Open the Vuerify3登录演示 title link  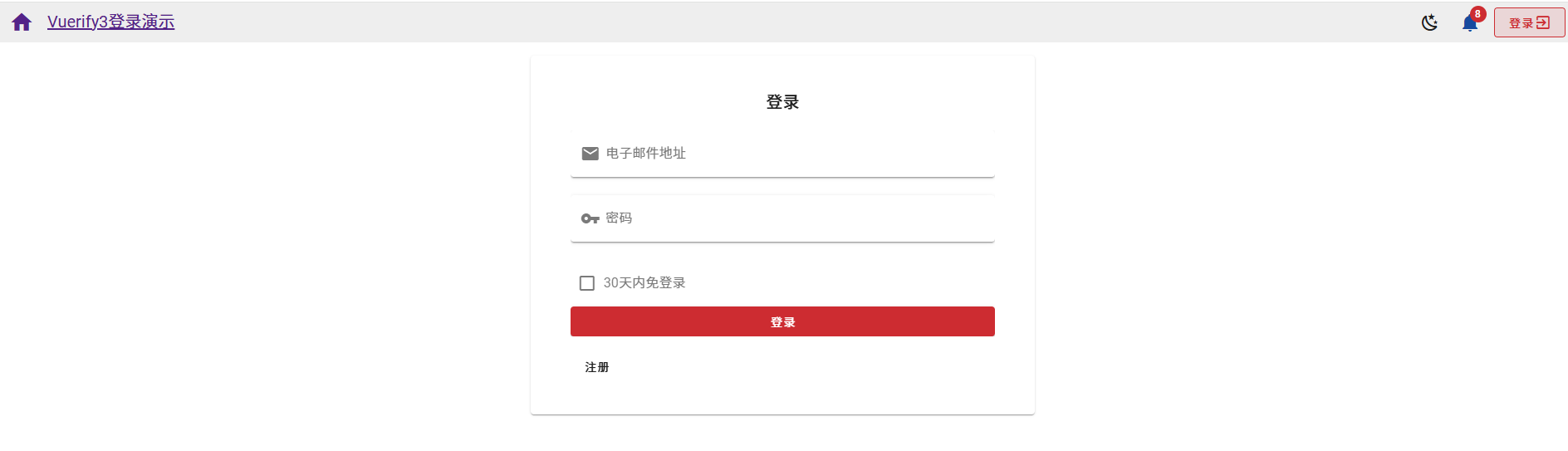coord(110,22)
